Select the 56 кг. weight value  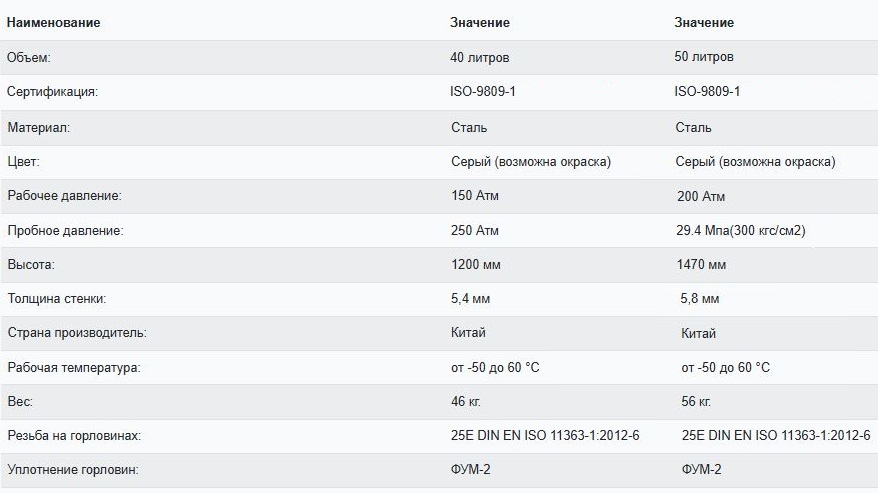[x=696, y=401]
